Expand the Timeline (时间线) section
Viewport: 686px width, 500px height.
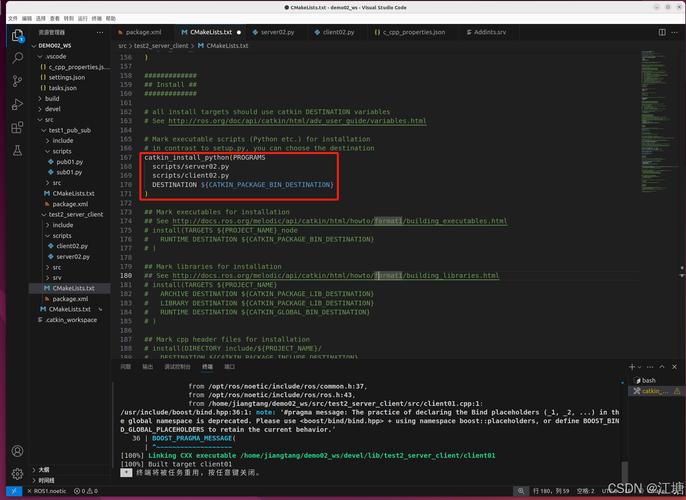click(x=46, y=480)
